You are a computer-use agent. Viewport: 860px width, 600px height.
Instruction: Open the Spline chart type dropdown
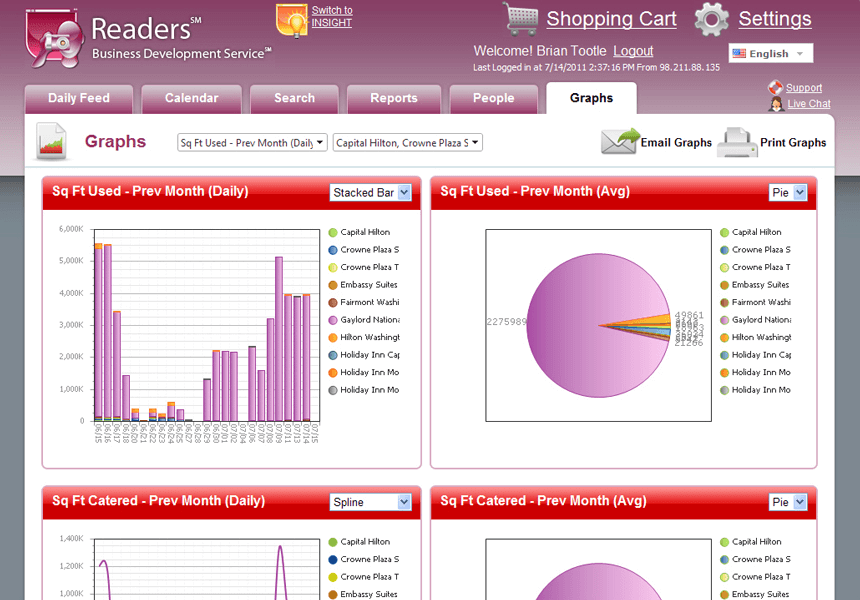pos(370,502)
